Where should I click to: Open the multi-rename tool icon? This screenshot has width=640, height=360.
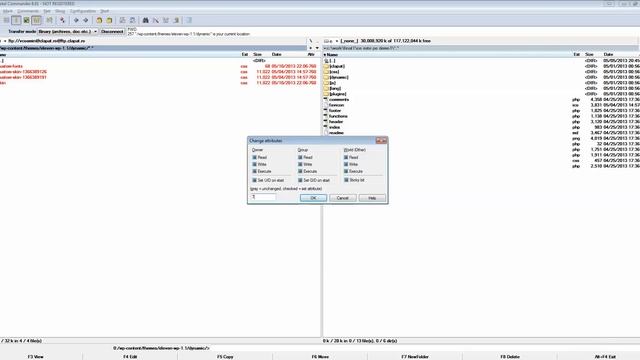[x=156, y=20]
